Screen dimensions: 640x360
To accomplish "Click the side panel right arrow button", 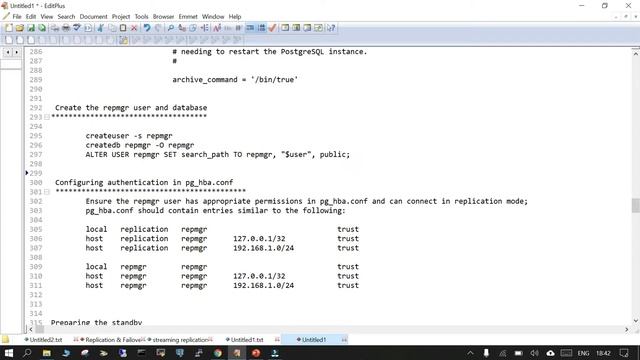I will (16, 52).
